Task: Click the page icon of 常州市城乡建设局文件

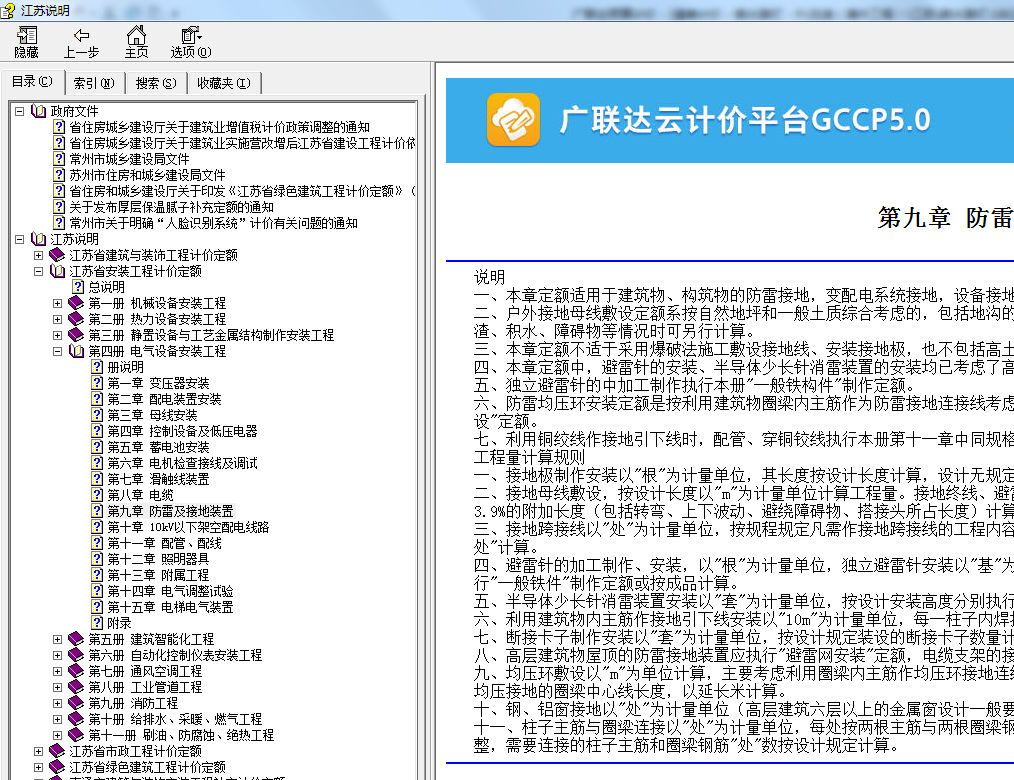Action: pyautogui.click(x=59, y=159)
